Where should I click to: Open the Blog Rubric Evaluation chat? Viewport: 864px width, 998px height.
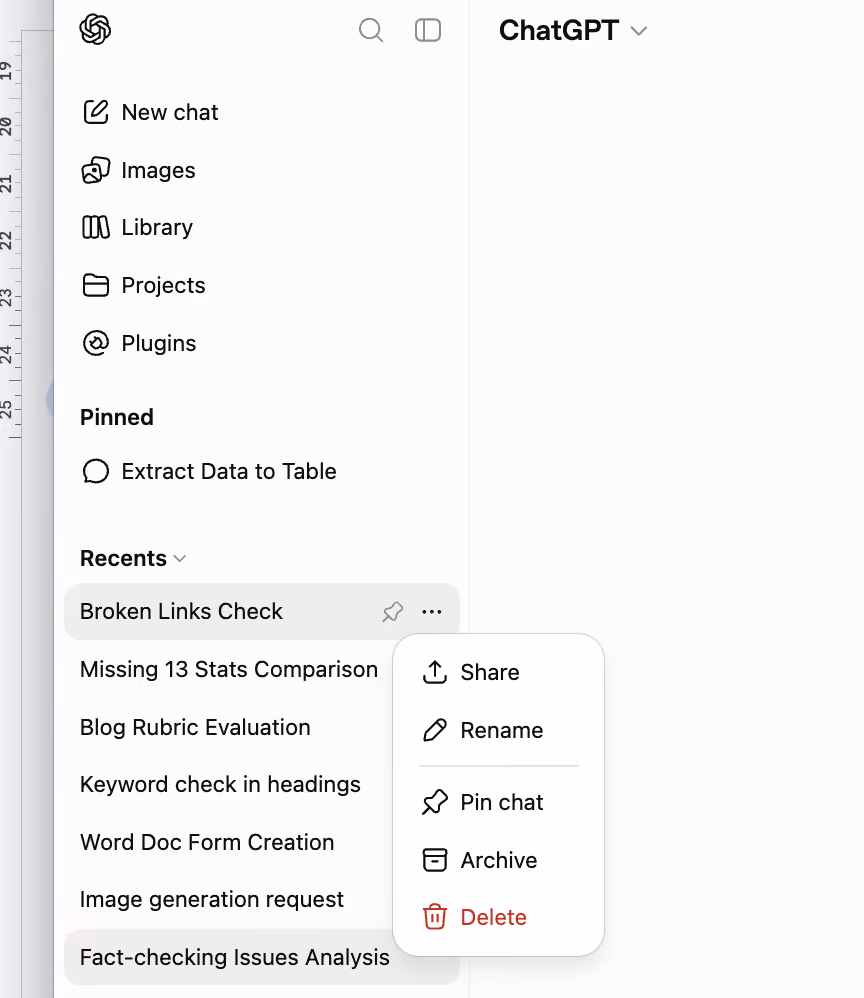(195, 727)
